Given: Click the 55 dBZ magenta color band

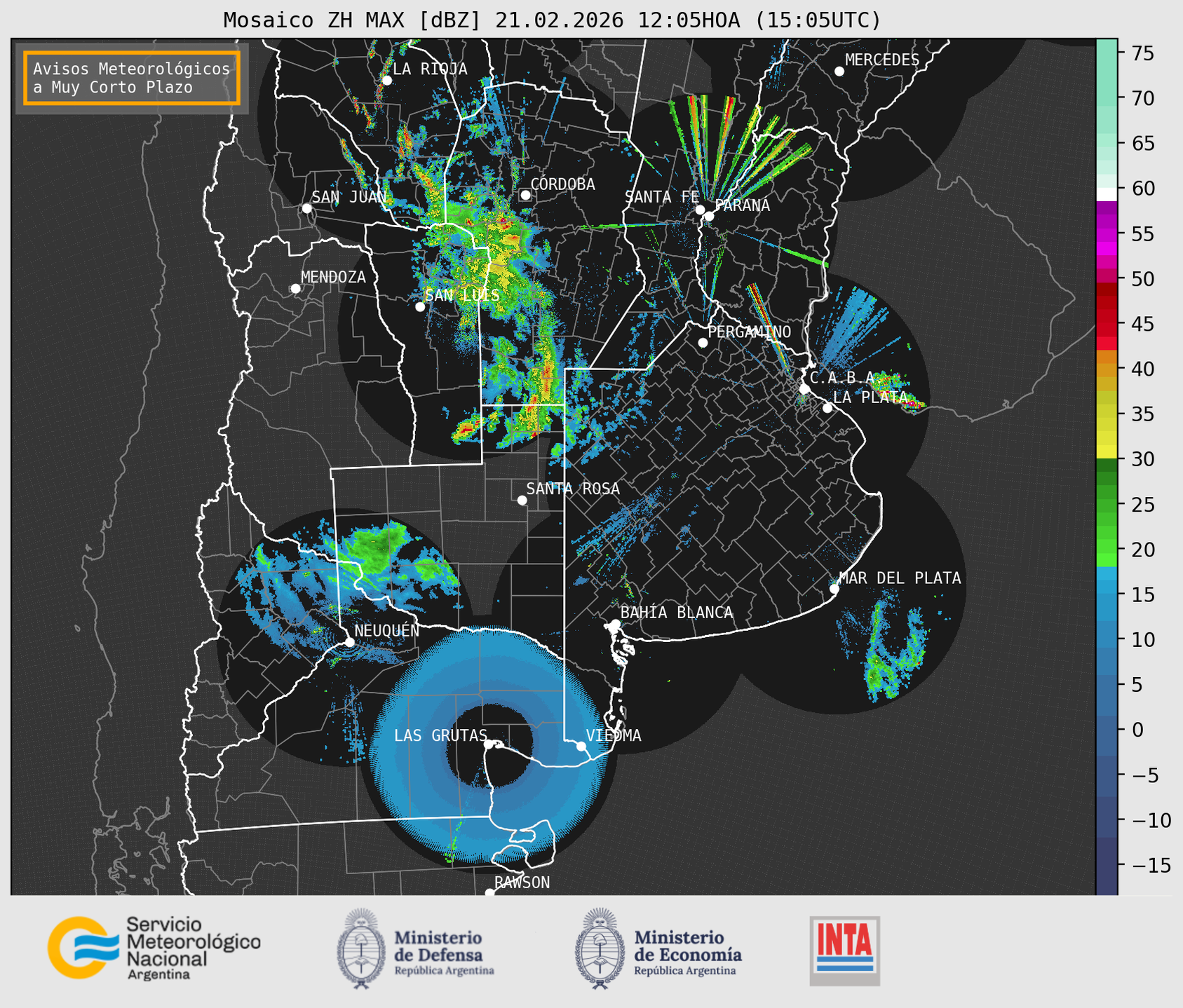Looking at the screenshot, I should [x=1107, y=234].
